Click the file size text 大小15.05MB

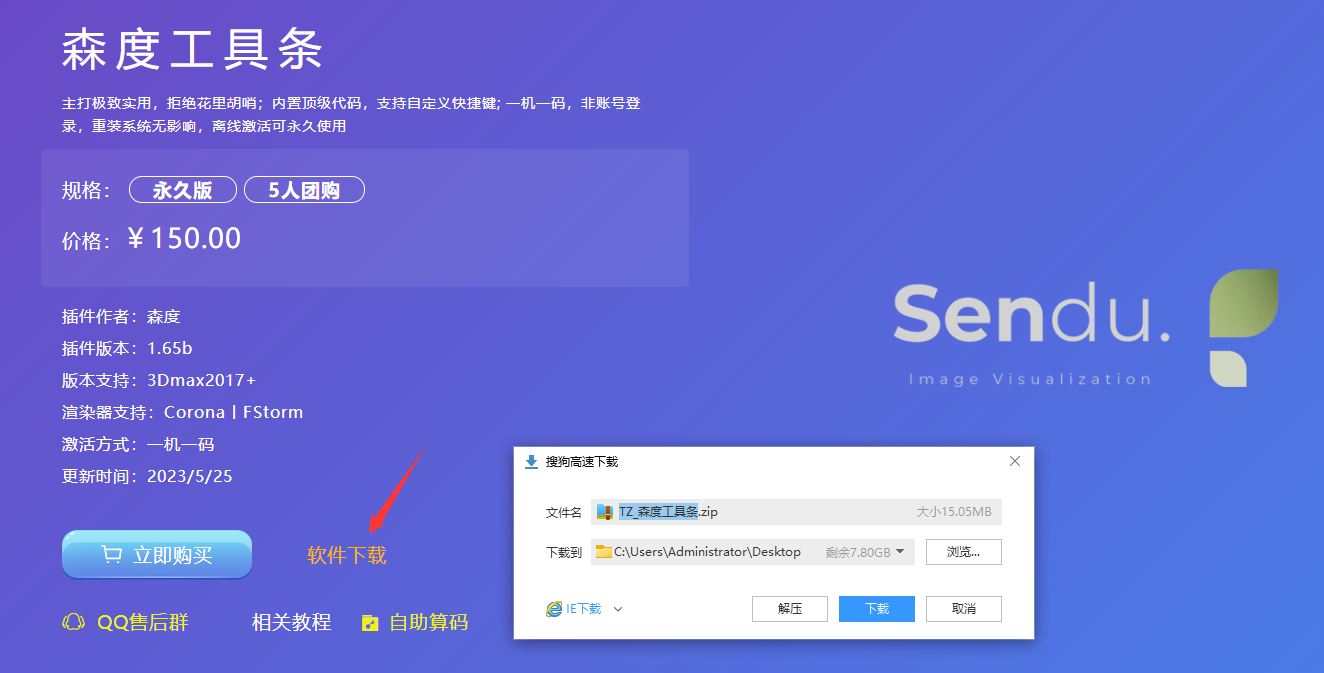pyautogui.click(x=954, y=512)
